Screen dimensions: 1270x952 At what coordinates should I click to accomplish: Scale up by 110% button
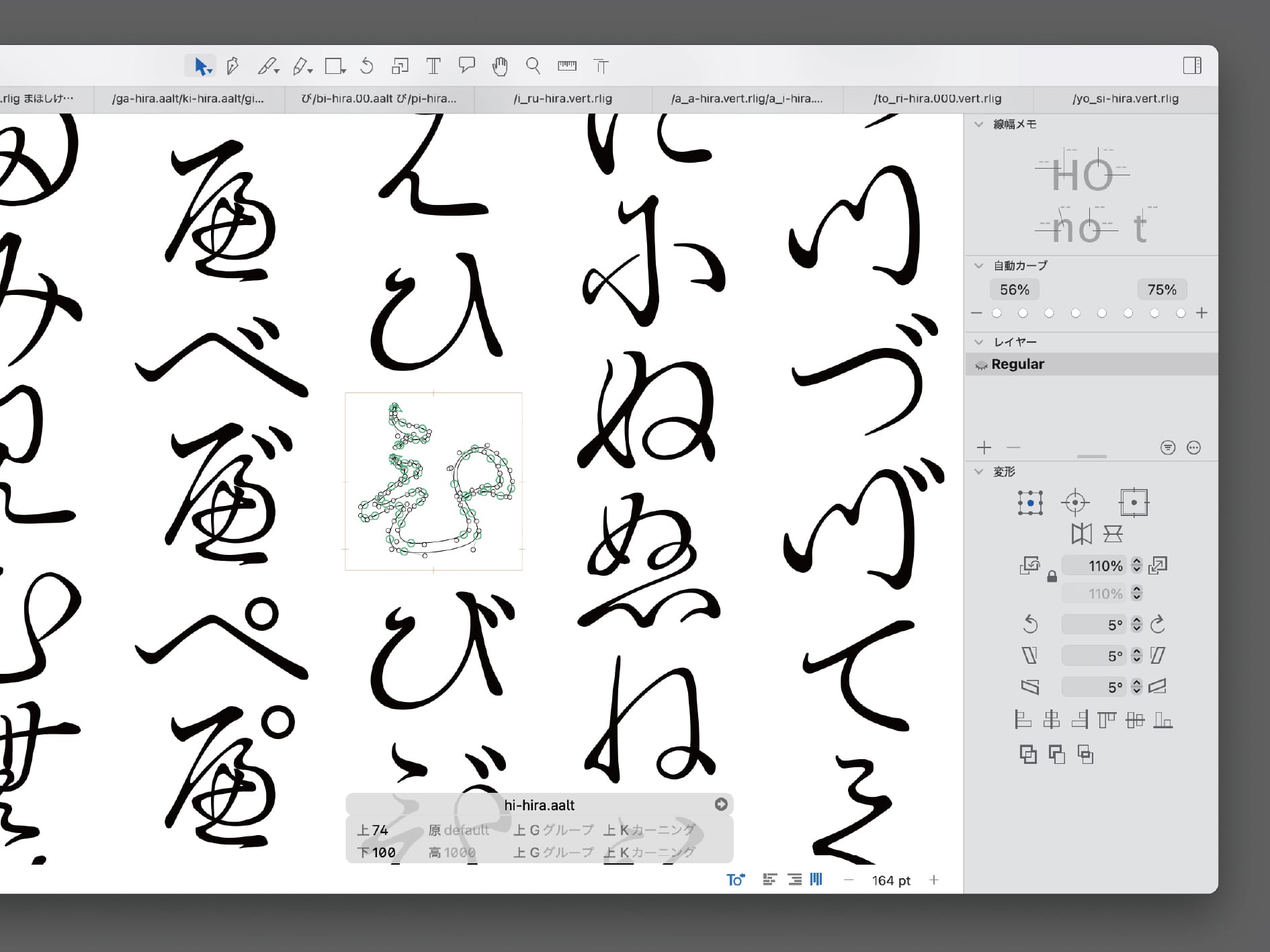point(1158,566)
